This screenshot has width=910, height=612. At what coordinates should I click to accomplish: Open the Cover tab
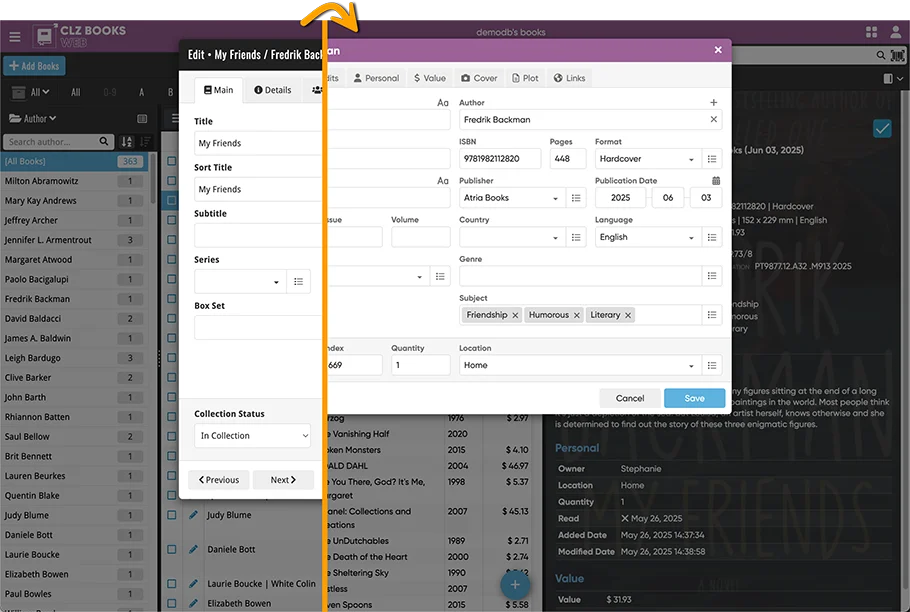[x=479, y=78]
